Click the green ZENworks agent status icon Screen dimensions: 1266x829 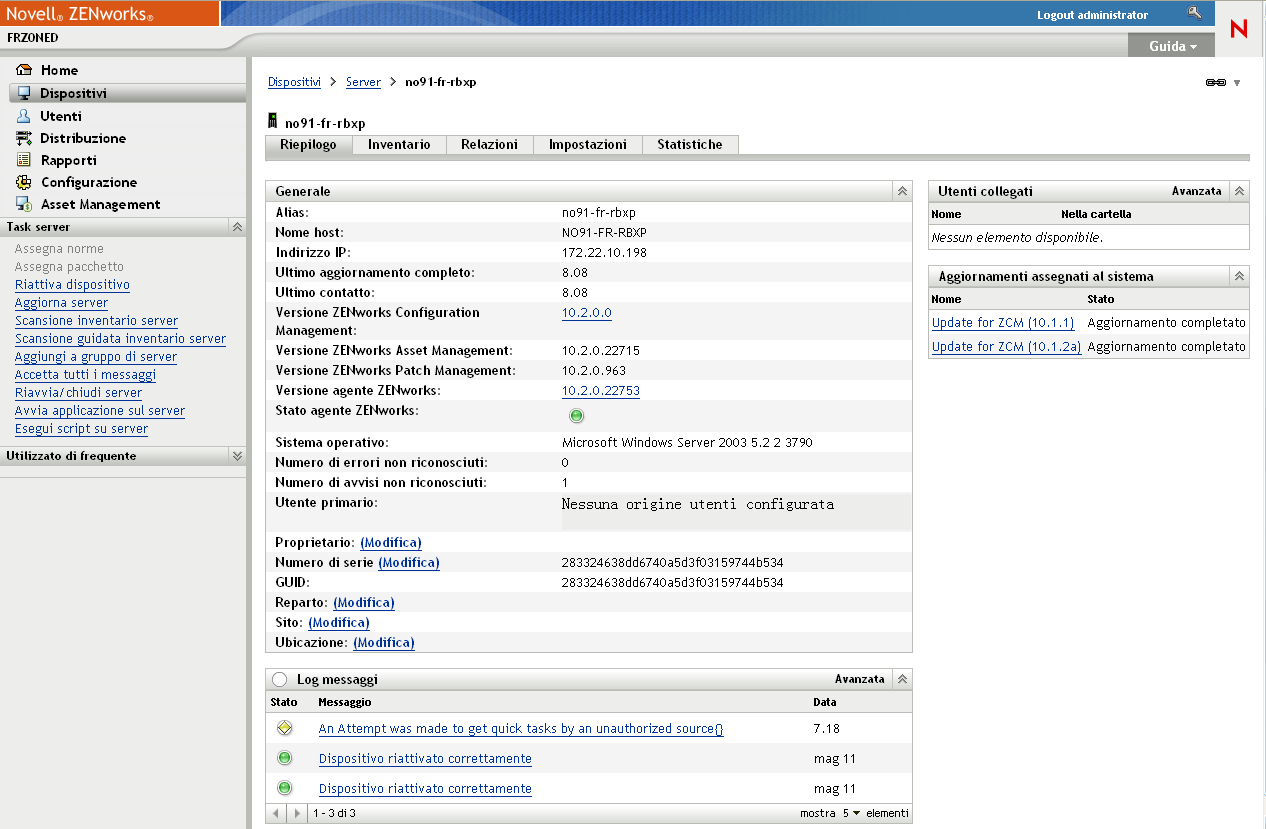(x=576, y=416)
